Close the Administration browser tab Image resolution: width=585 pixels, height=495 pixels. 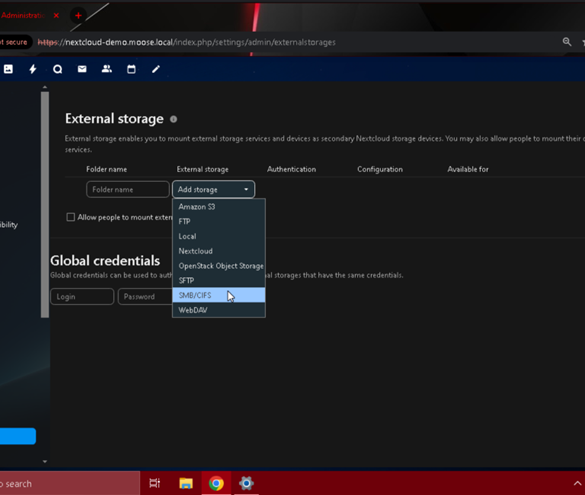[56, 16]
